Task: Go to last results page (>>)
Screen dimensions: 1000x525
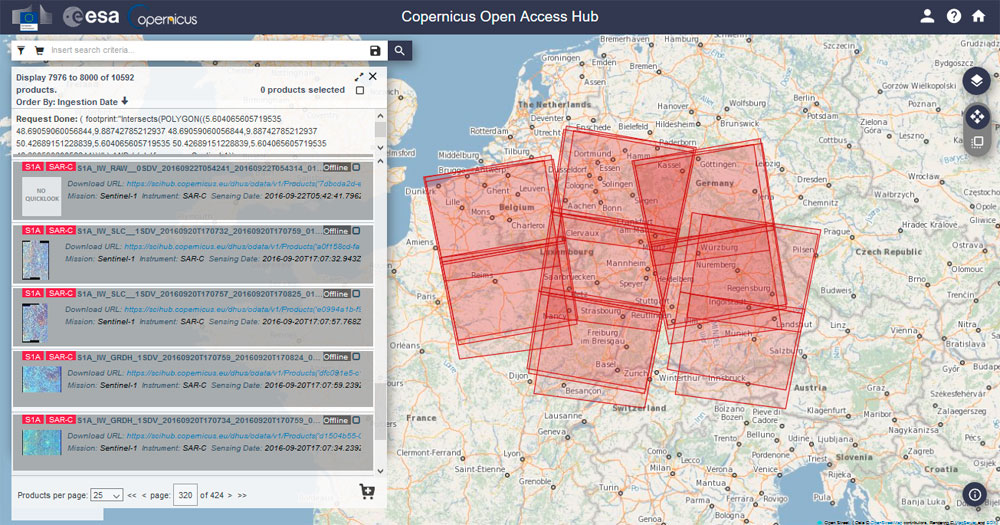Action: (242, 495)
